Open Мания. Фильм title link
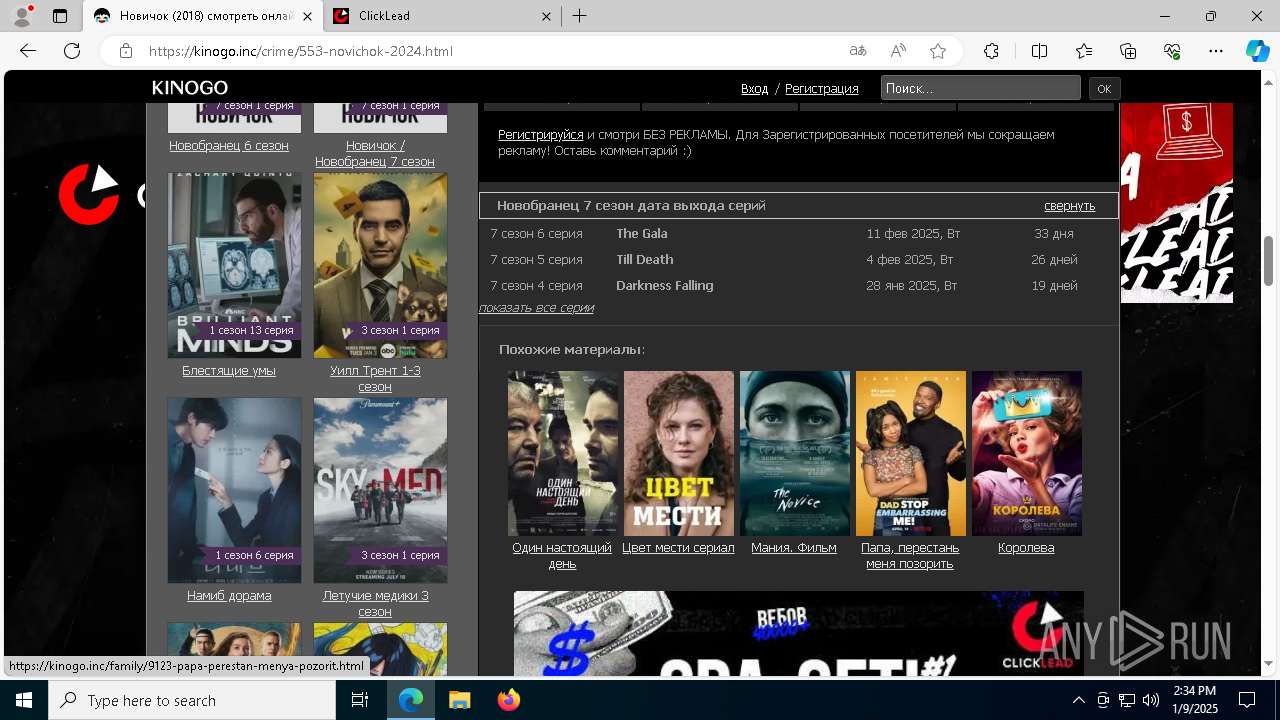Screen dimensions: 1280x720 [794, 548]
